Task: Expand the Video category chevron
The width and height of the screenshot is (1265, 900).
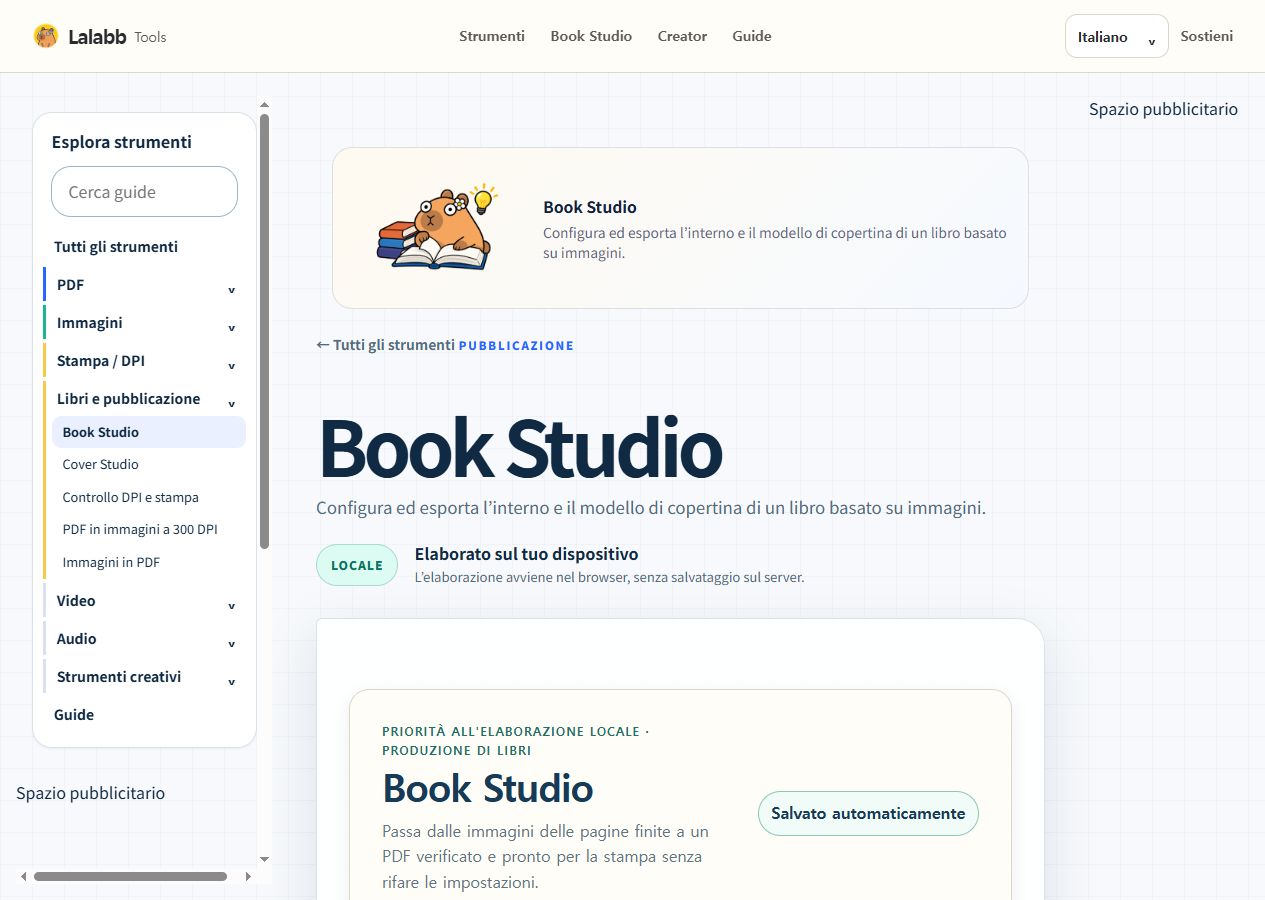Action: (231, 605)
